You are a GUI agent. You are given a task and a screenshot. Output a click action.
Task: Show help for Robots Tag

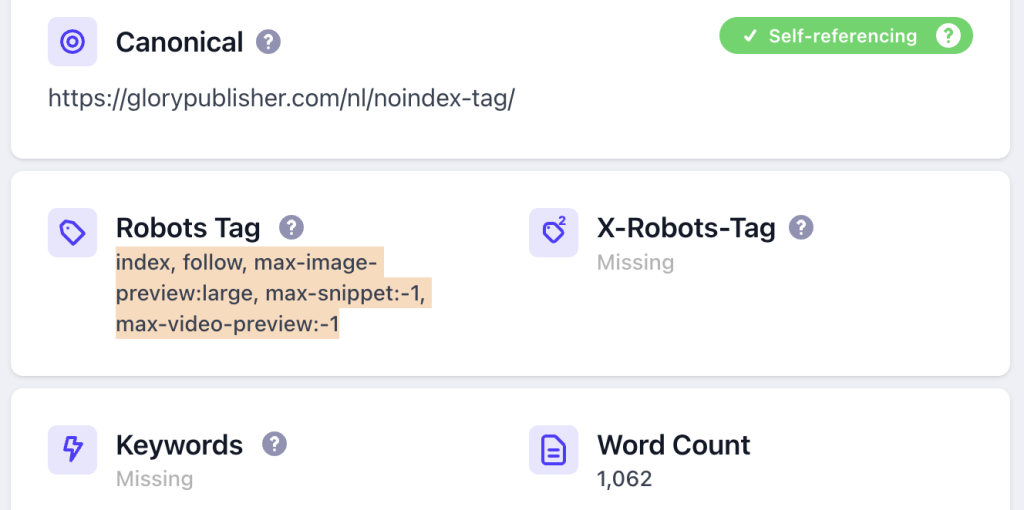point(292,227)
